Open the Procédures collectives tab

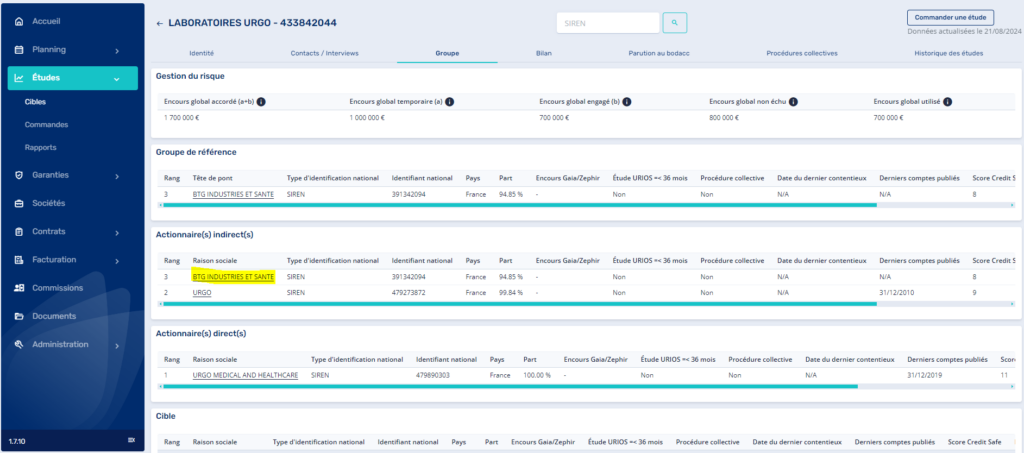tap(801, 53)
